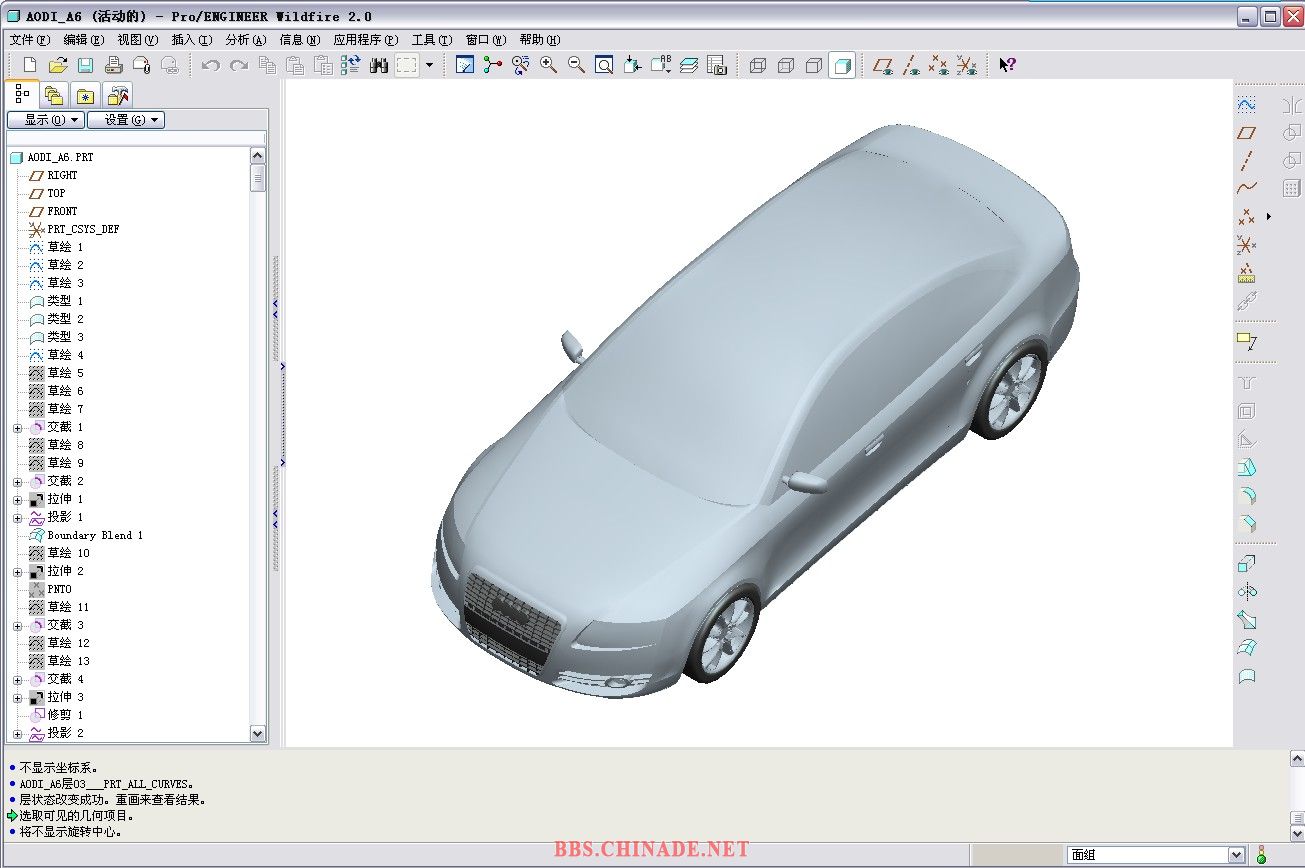Select the PRT_CSYS_DEF tree item

pyautogui.click(x=83, y=230)
